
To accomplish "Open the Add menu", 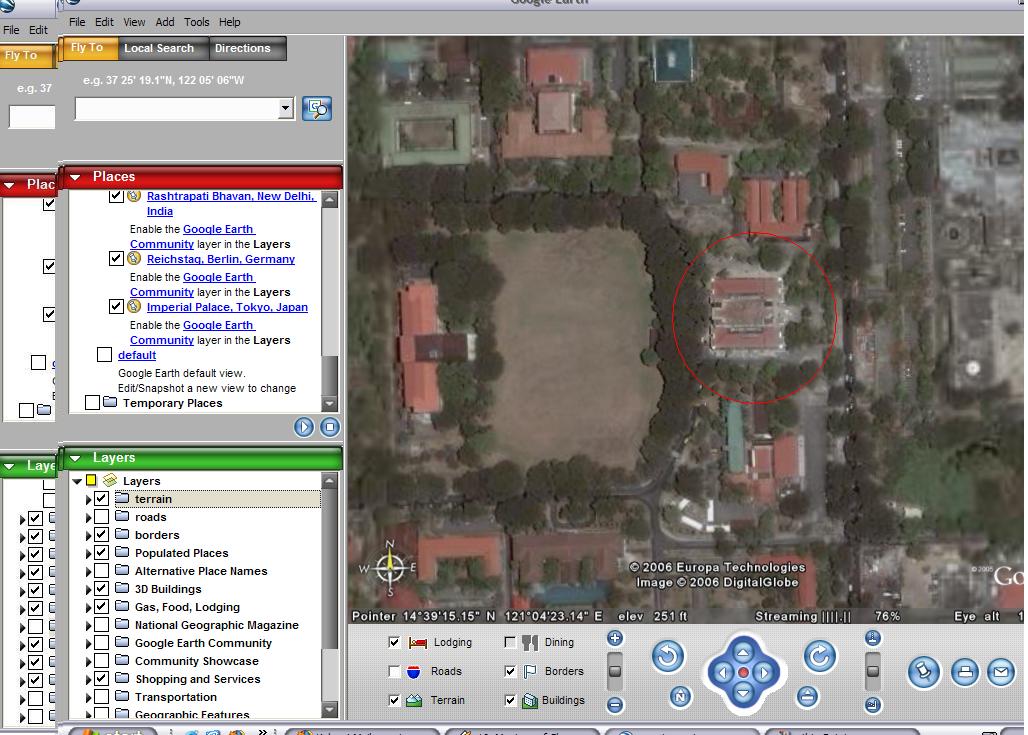I will click(165, 22).
